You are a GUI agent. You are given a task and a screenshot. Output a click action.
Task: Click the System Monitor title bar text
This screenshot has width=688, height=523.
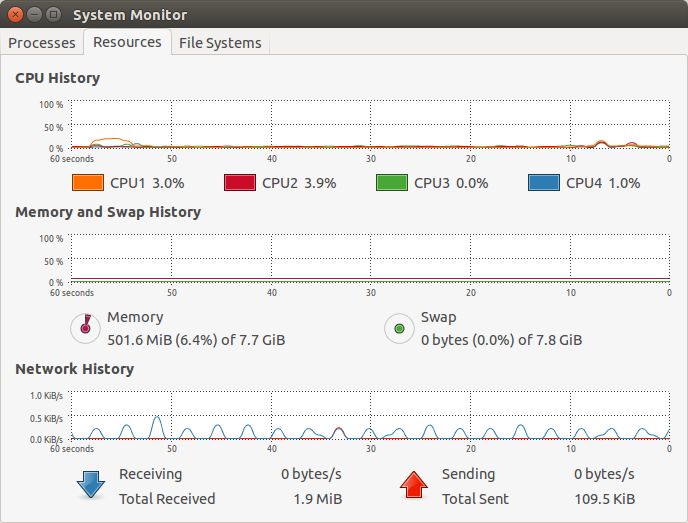click(x=130, y=15)
